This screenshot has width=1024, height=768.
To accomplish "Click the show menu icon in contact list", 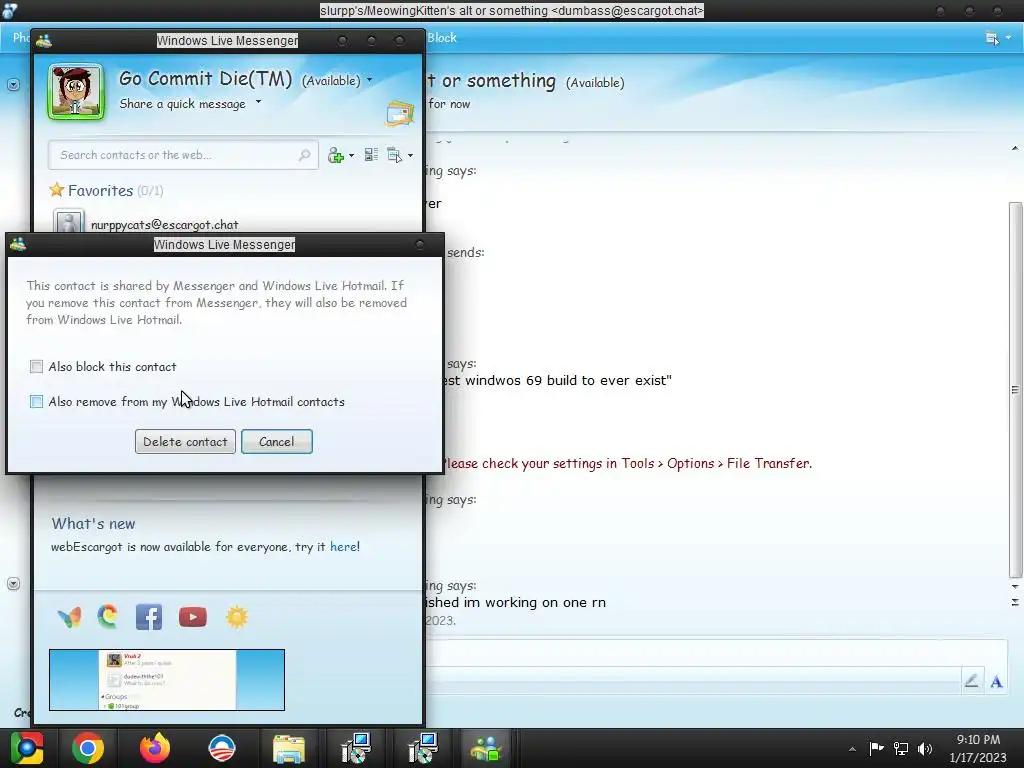I will coord(394,155).
